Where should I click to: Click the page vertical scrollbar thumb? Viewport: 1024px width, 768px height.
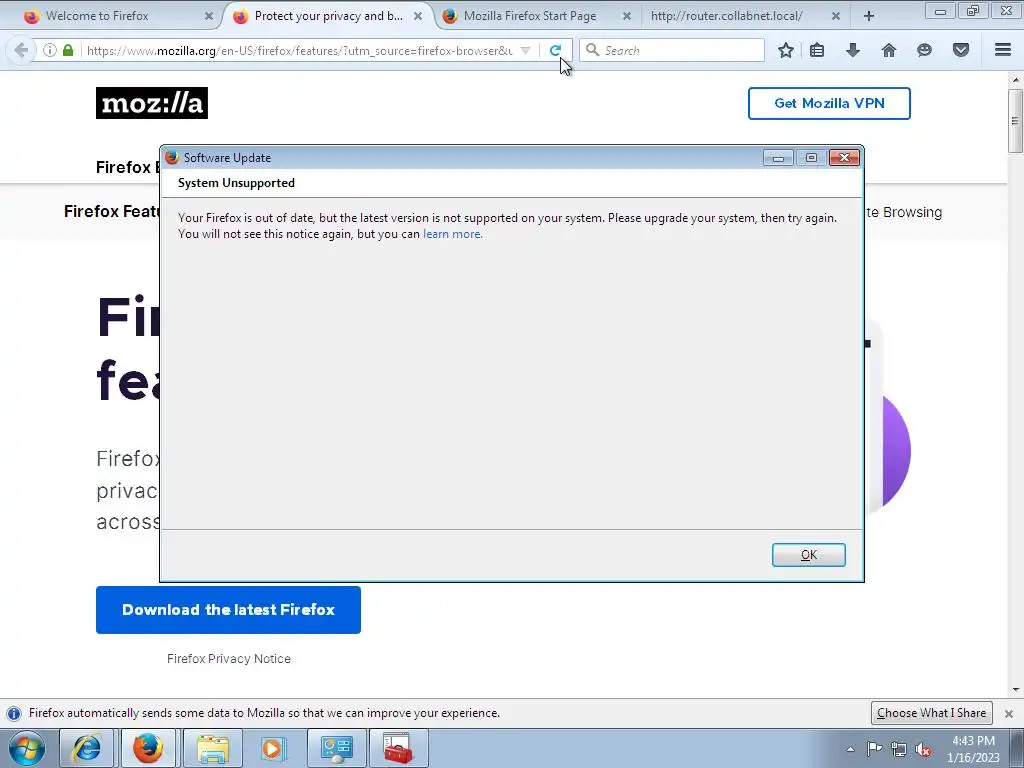[x=1015, y=121]
